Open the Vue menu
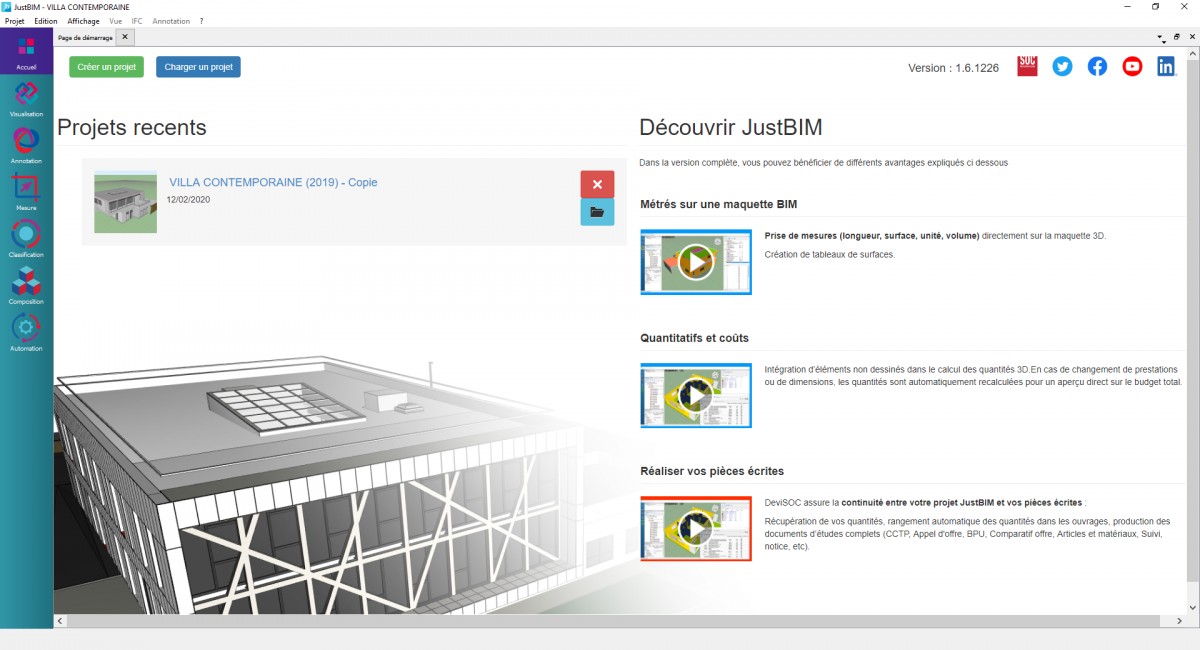This screenshot has width=1200, height=650. tap(115, 21)
